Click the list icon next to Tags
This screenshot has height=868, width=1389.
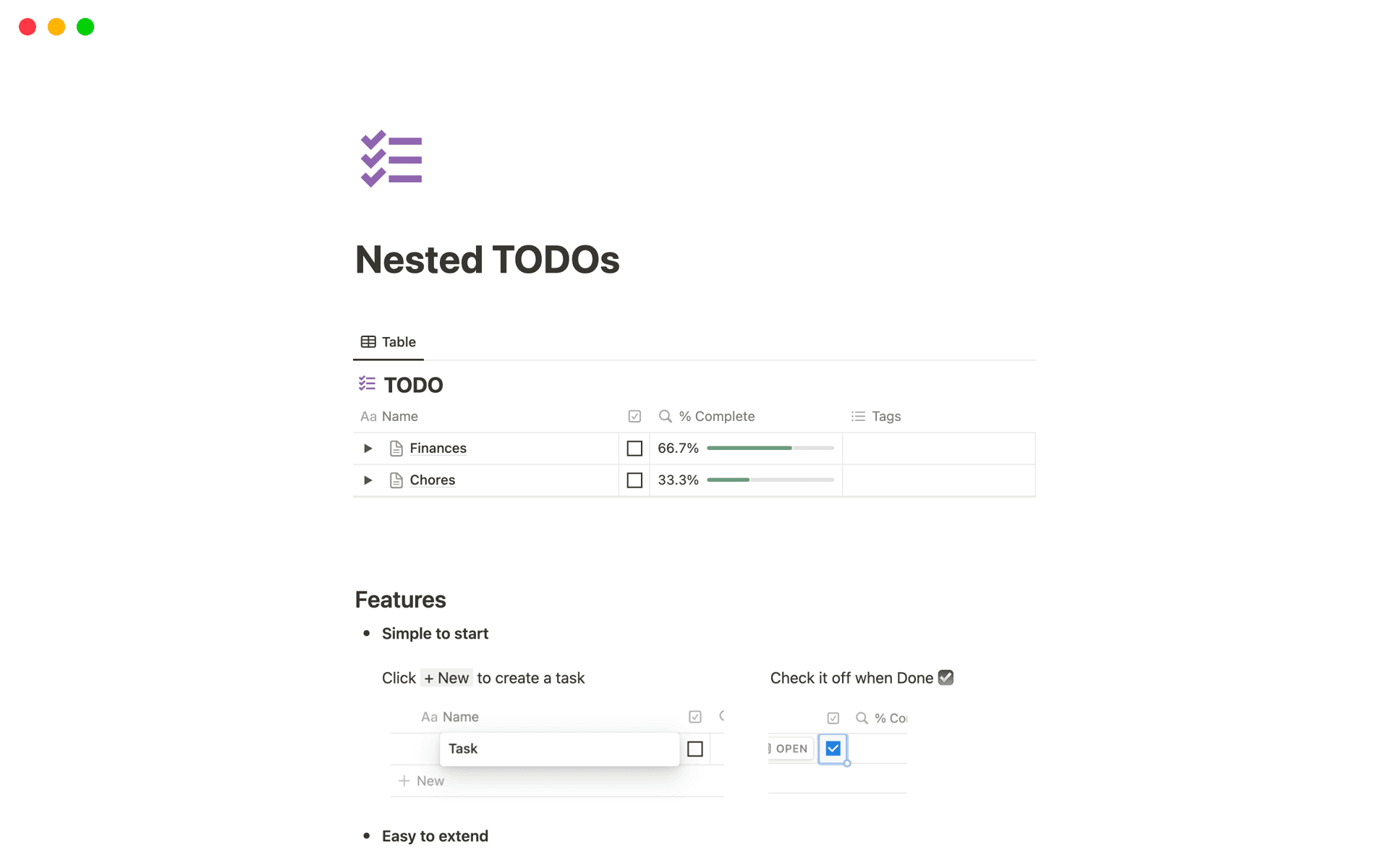[857, 416]
